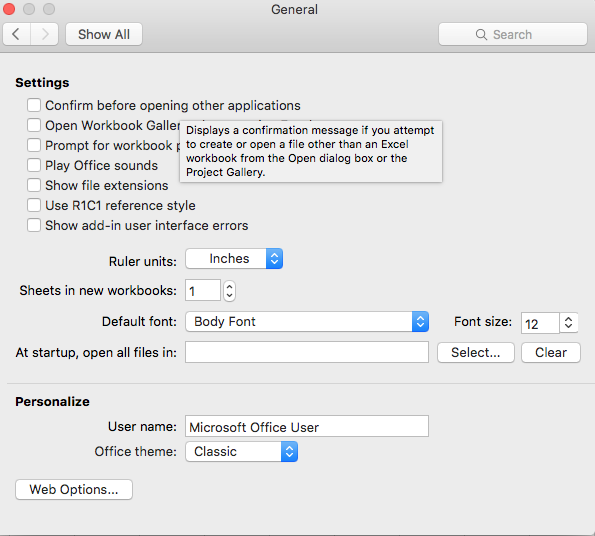The image size is (595, 536).
Task: Click the startup files path field
Action: pyautogui.click(x=307, y=352)
